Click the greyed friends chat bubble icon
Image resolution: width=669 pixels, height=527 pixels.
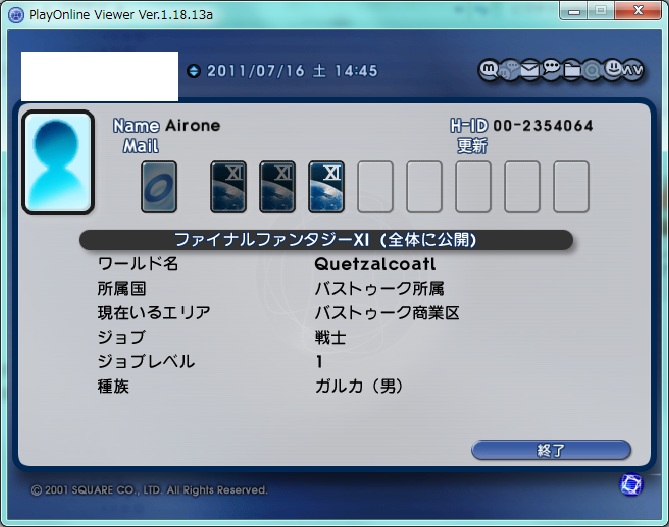[x=509, y=70]
